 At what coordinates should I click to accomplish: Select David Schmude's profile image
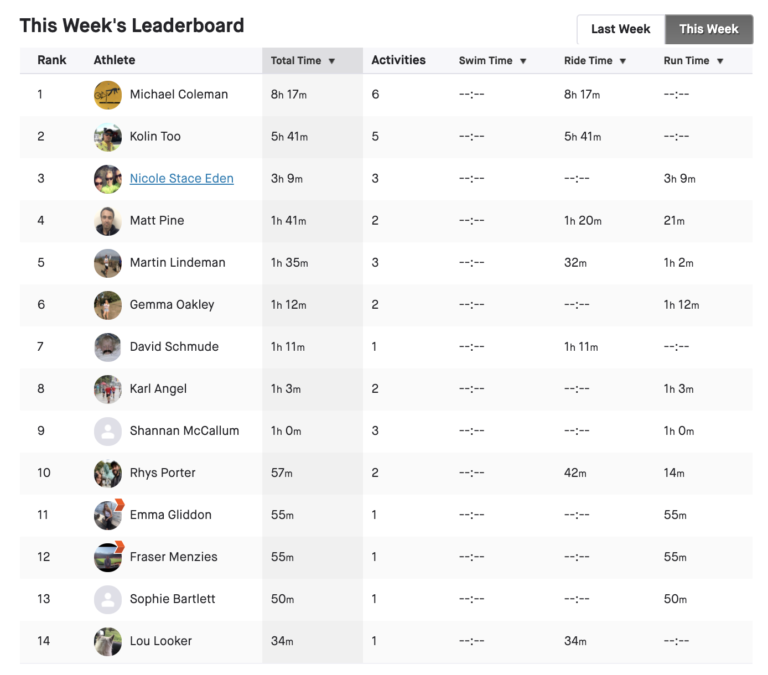(108, 347)
